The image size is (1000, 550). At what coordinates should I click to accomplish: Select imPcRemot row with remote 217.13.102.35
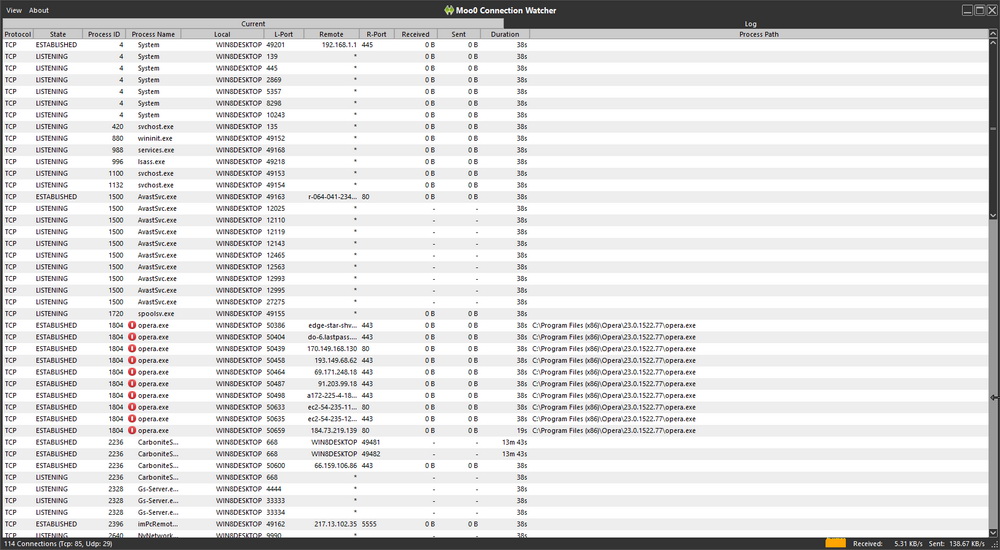[x=496, y=524]
